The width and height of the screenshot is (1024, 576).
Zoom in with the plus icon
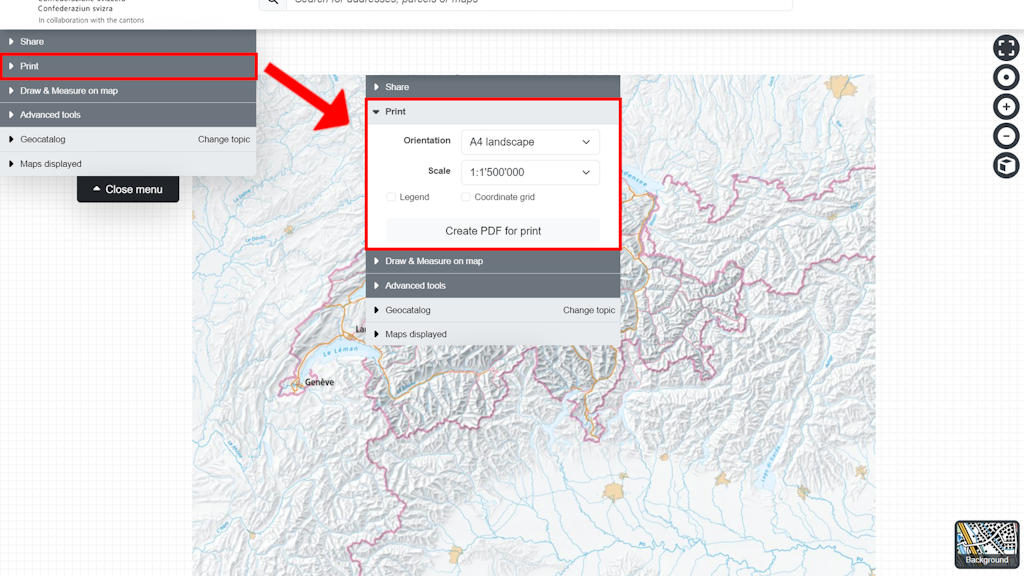(x=1005, y=107)
